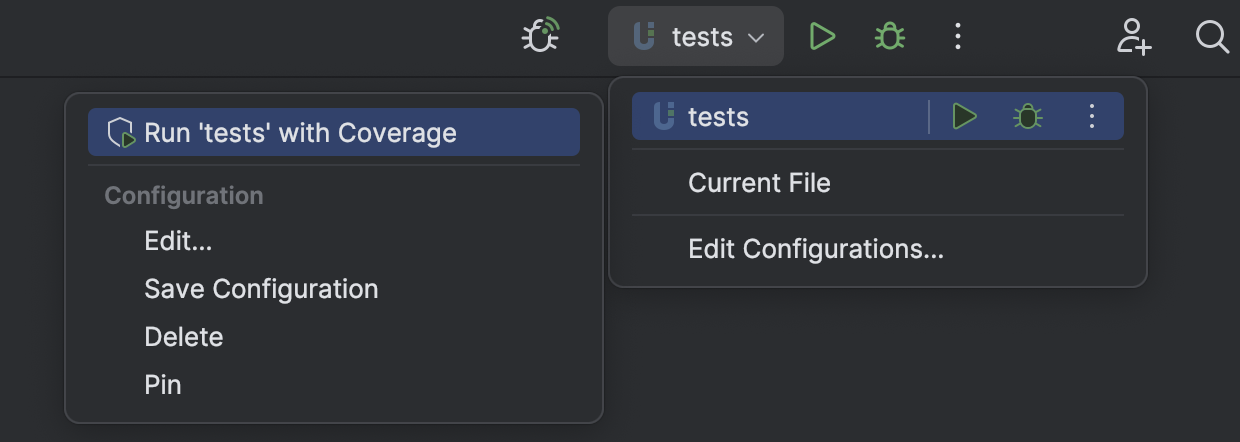
Task: Click the chevron arrow next to tests
Action: tap(756, 38)
